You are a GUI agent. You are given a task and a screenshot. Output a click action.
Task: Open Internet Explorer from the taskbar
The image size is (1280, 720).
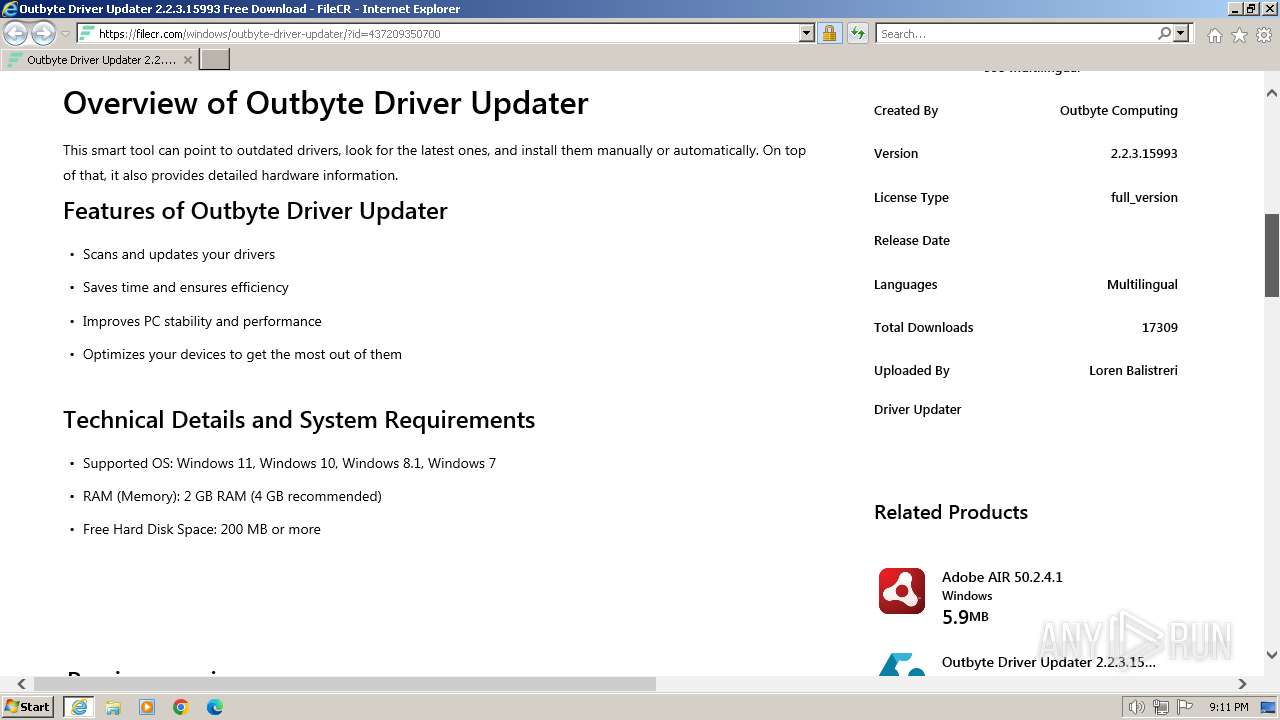coord(78,706)
